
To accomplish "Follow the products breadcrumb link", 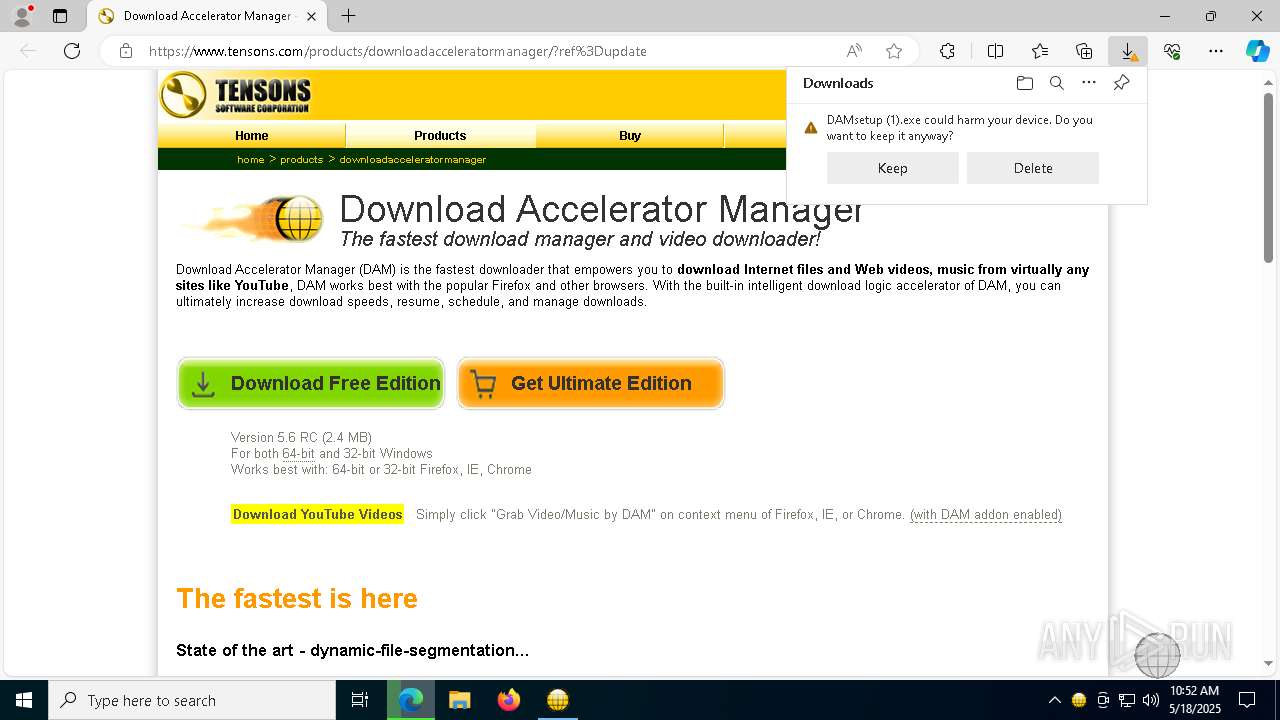I will tap(301, 159).
